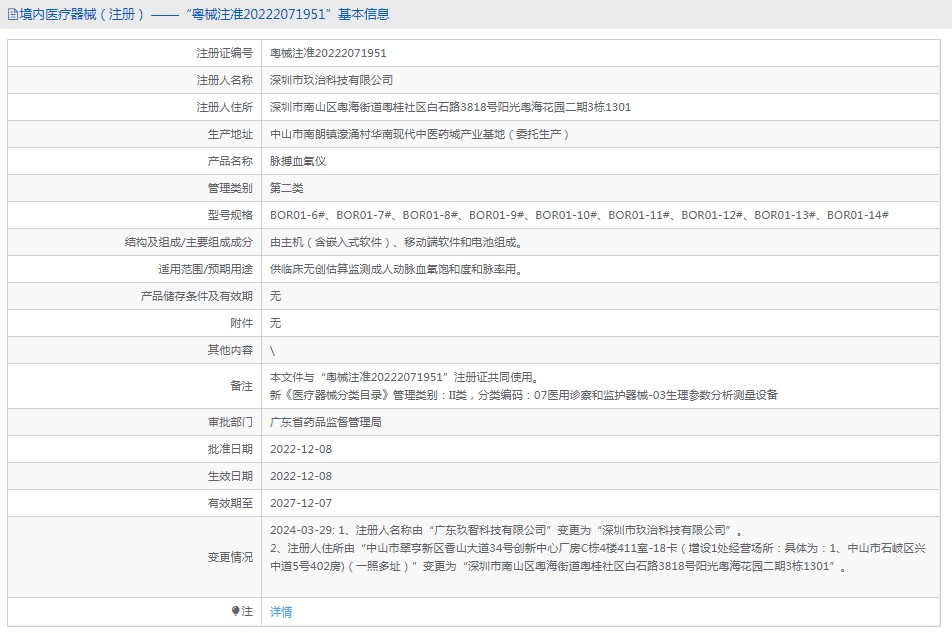The width and height of the screenshot is (952, 633).
Task: Select registration number 粤械注准20222071951 value
Action: point(328,53)
